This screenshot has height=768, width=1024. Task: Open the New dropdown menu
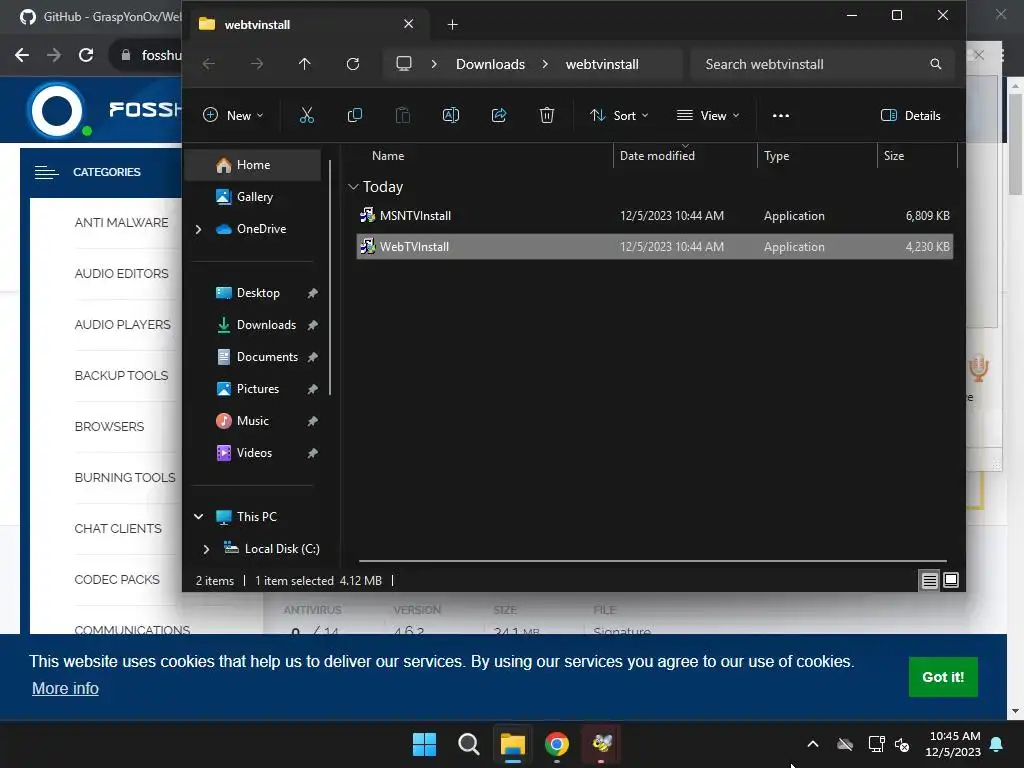(233, 116)
